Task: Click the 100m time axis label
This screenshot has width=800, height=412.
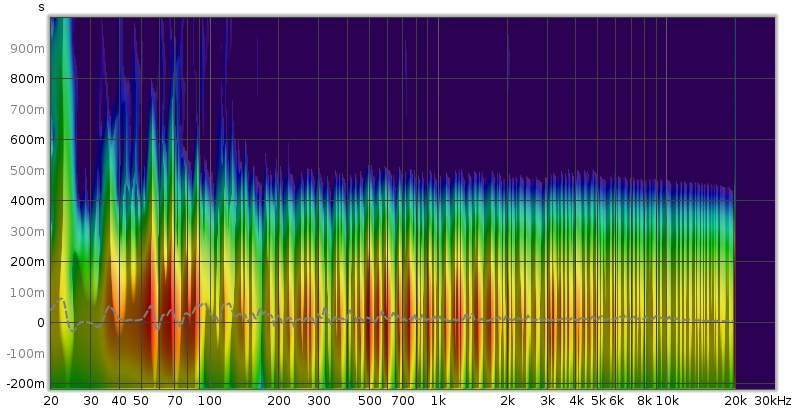Action: point(27,293)
